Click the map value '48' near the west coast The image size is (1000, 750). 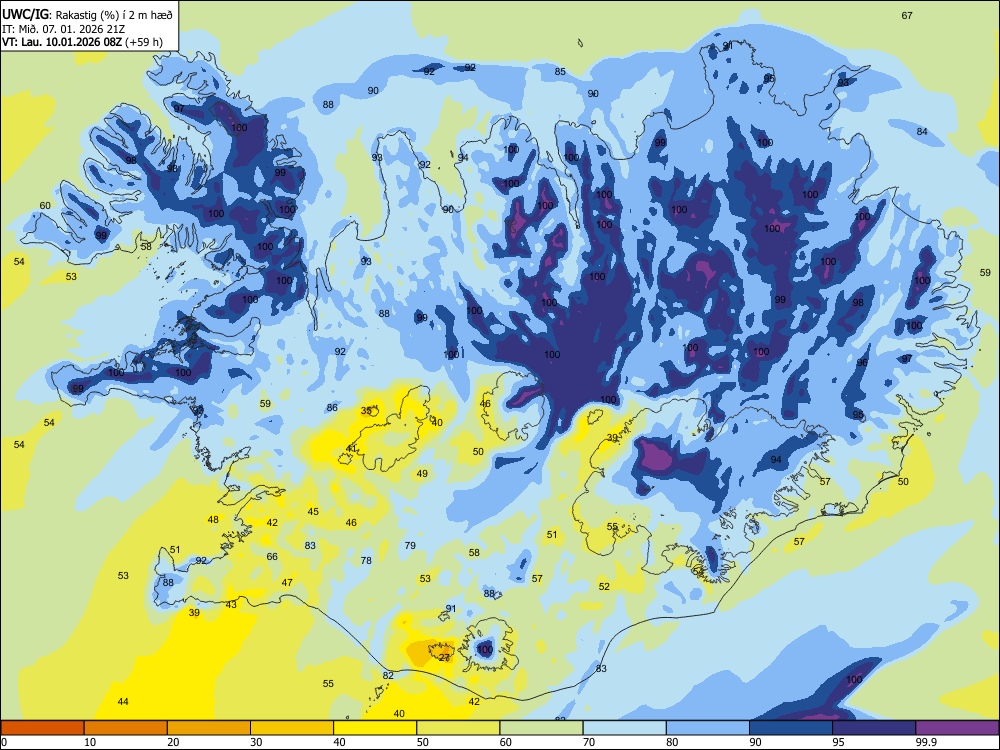point(213,519)
